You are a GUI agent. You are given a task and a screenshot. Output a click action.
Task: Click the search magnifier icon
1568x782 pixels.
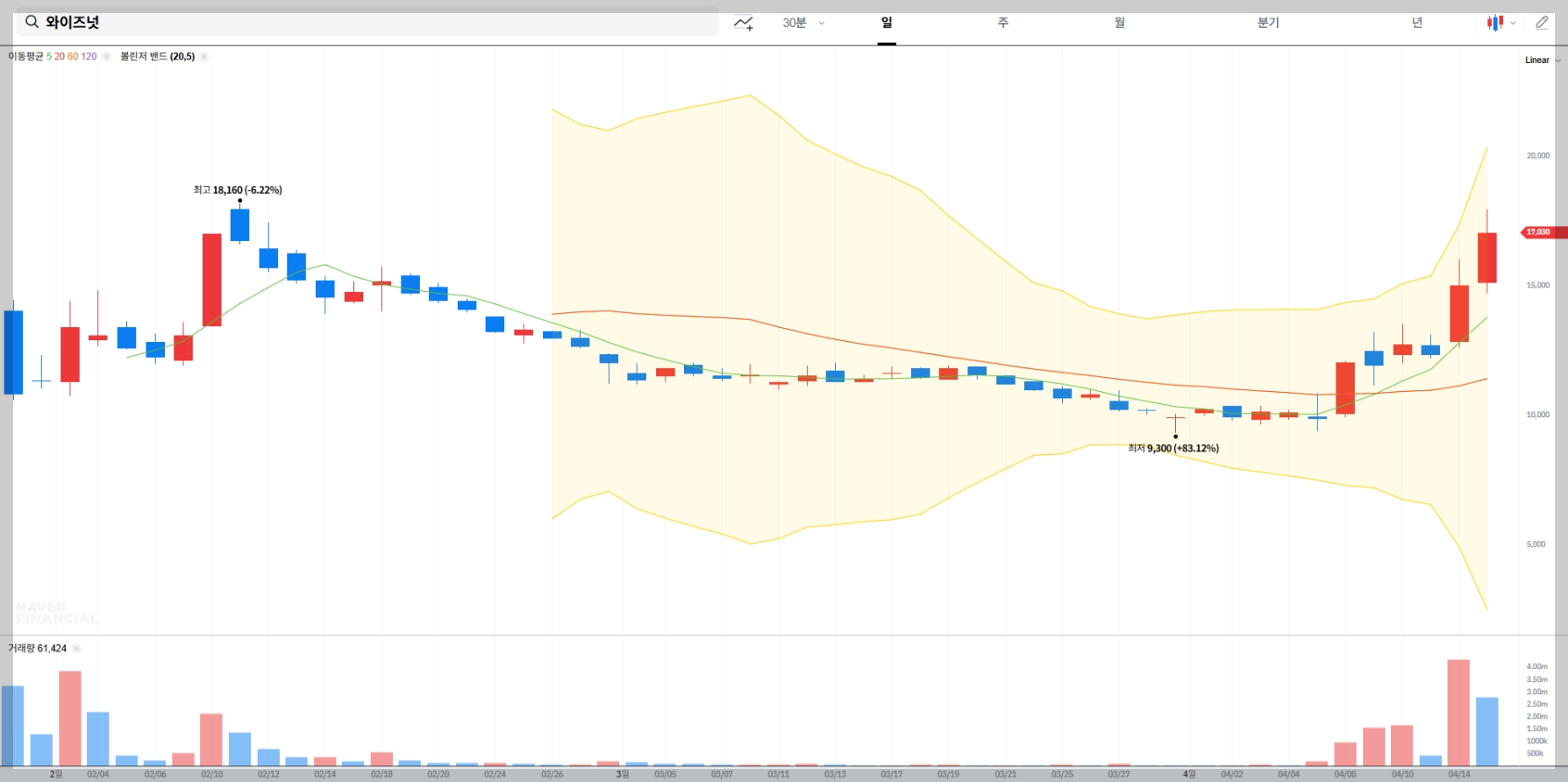(x=32, y=22)
